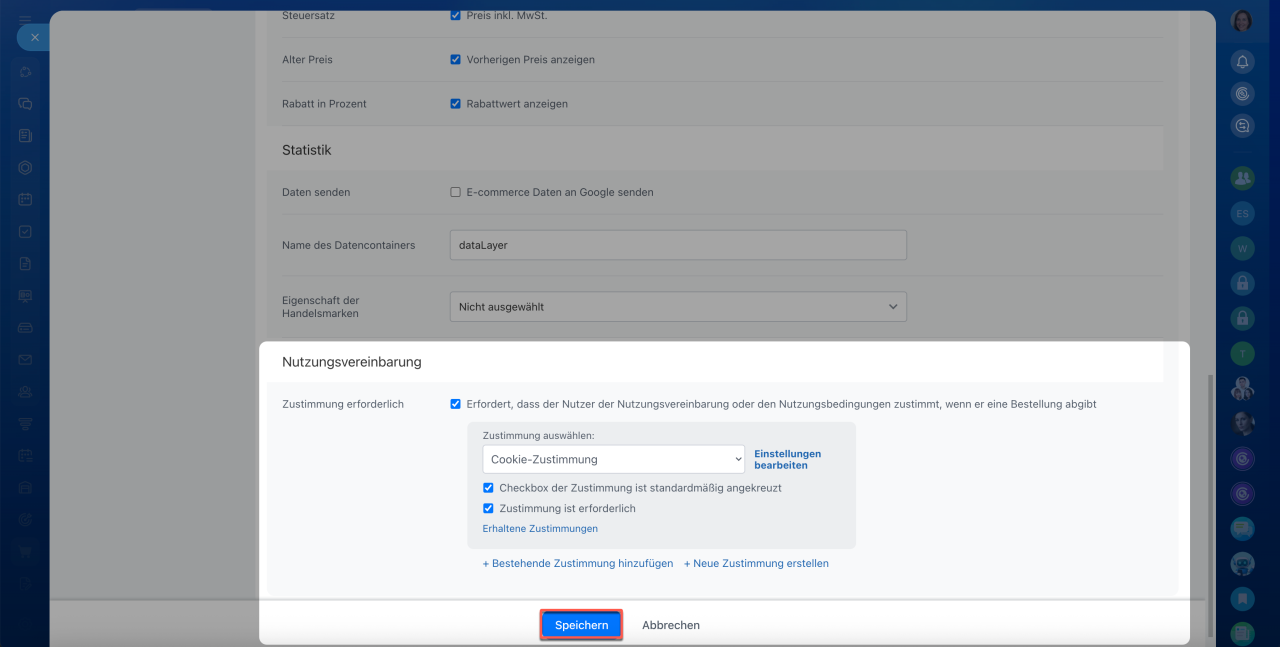Click the dataLayer input field
Image resolution: width=1280 pixels, height=647 pixels.
click(678, 245)
